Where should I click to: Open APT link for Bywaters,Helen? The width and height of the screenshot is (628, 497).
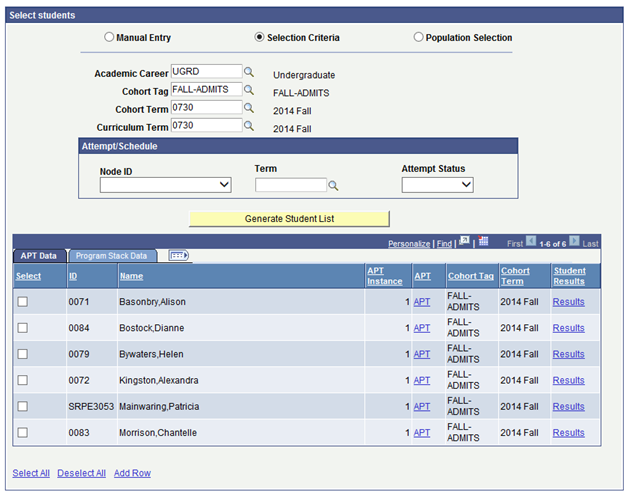pos(422,354)
